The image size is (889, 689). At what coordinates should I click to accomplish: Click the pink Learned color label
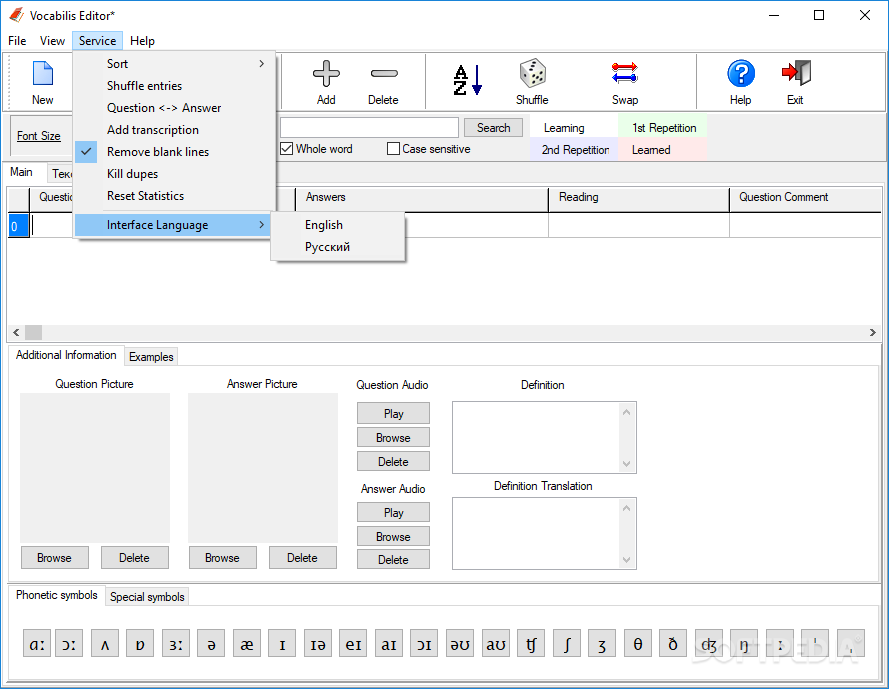663,150
